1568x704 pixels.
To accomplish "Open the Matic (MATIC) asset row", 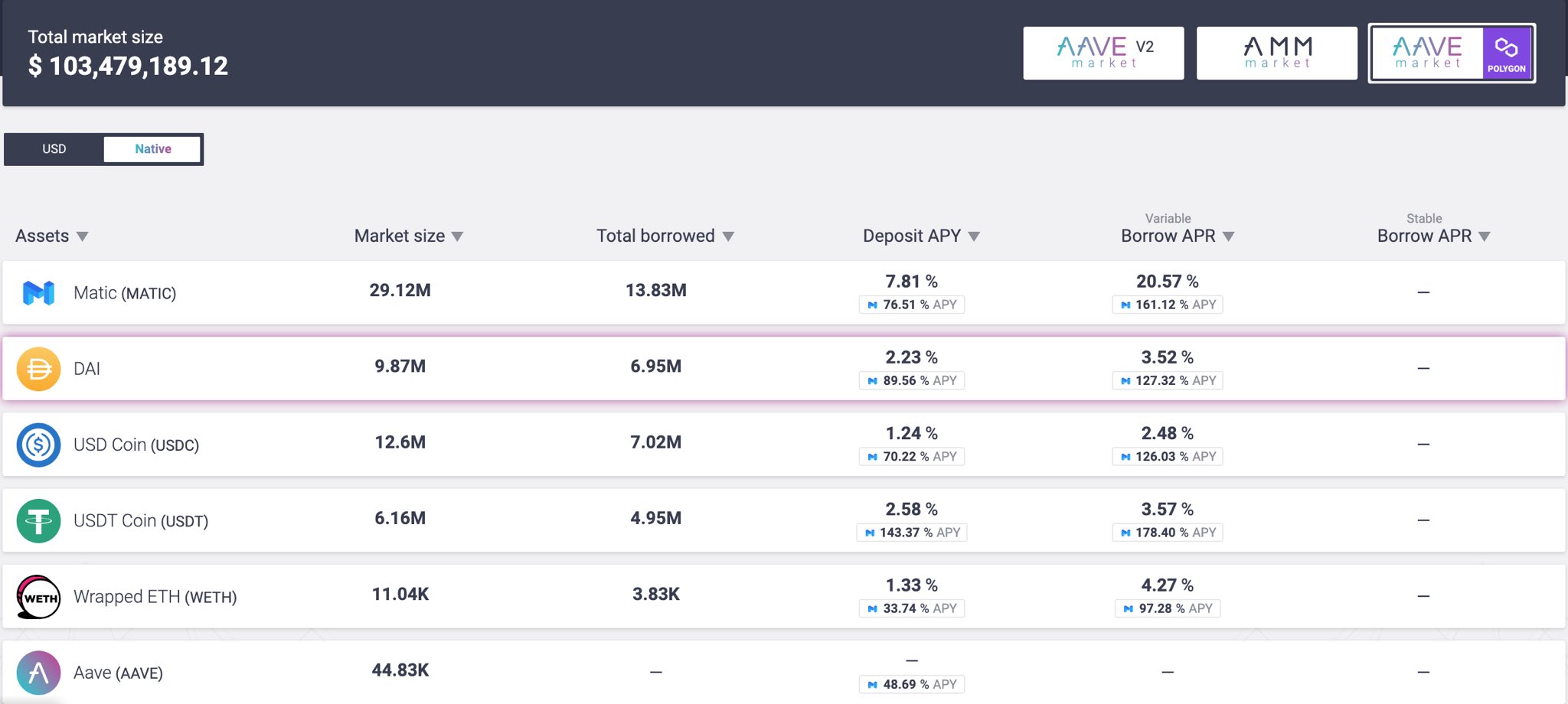I will pos(784,292).
